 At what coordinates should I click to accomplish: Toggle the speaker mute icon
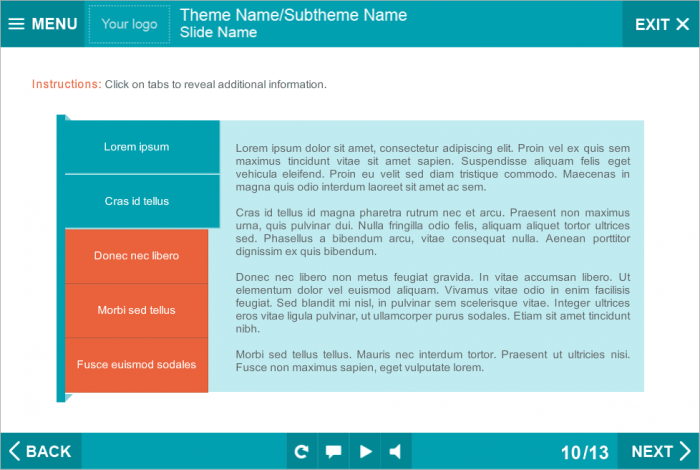point(396,451)
